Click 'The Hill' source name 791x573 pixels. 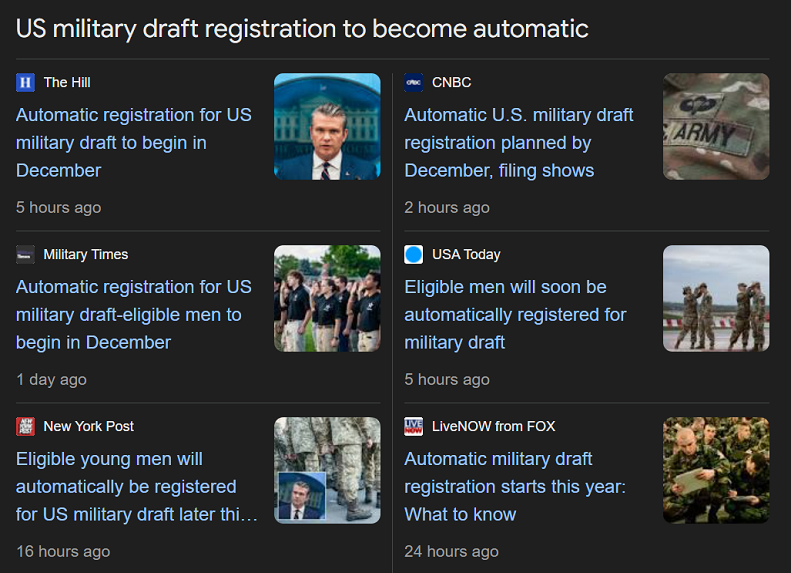[67, 82]
